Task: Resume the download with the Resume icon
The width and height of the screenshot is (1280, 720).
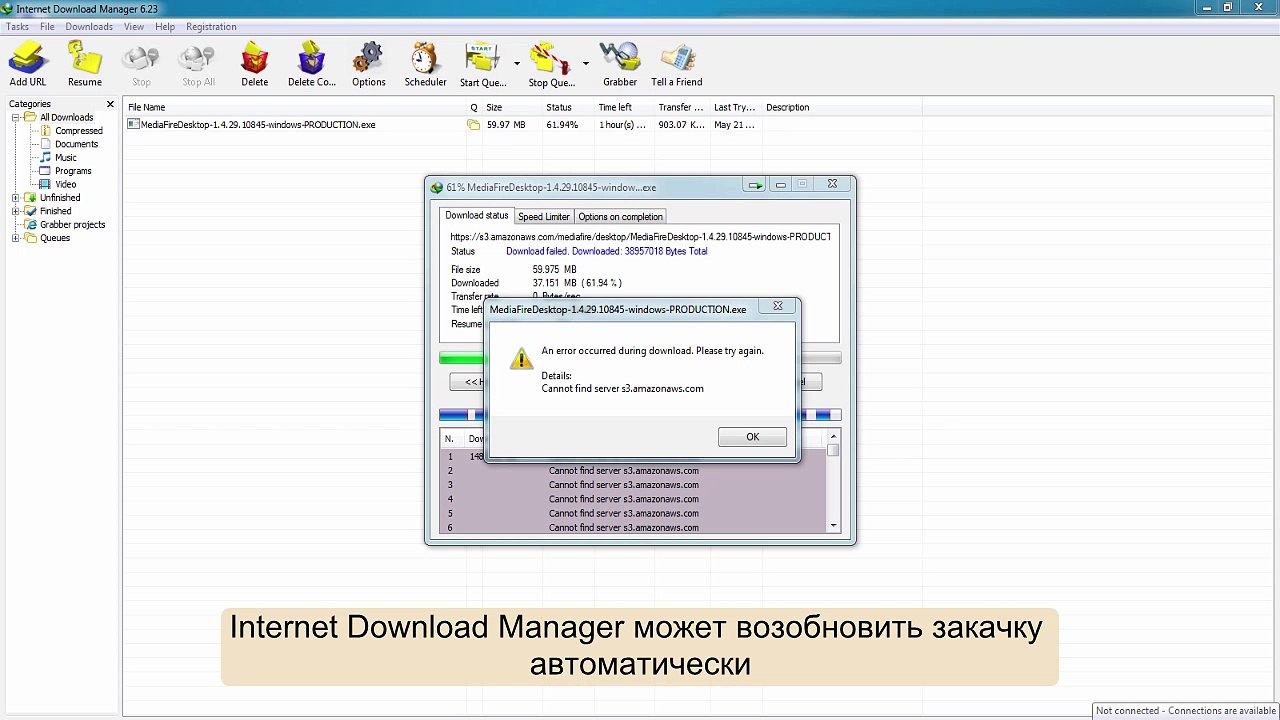Action: pyautogui.click(x=85, y=58)
